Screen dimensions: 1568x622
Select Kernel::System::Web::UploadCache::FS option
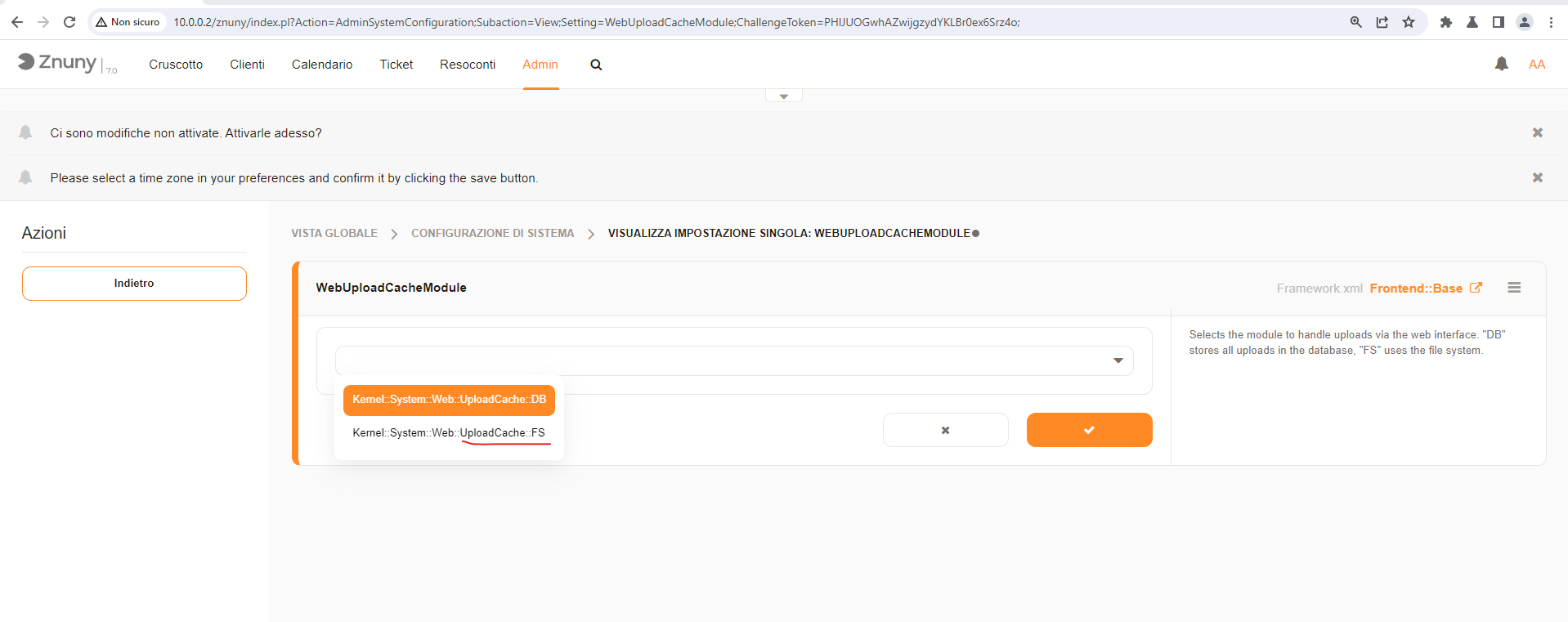click(x=449, y=433)
